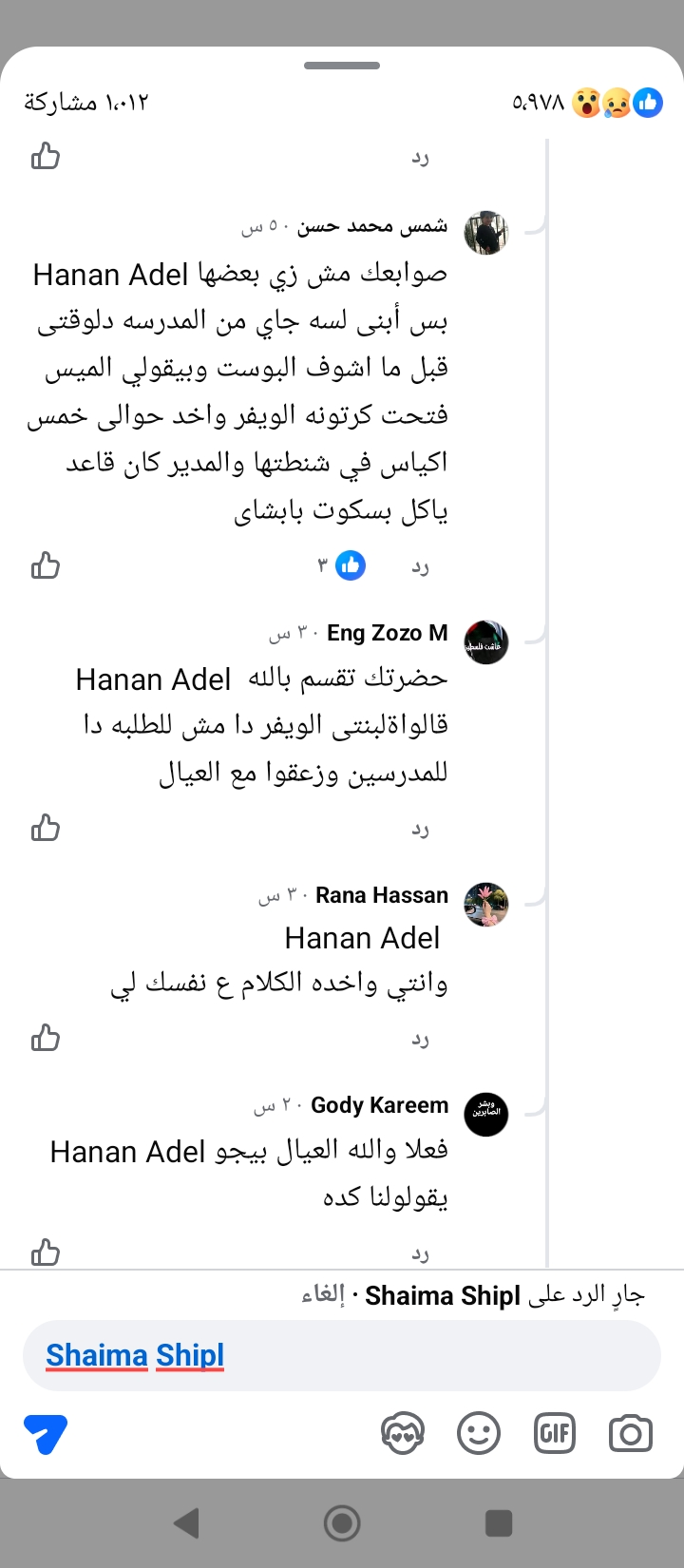Image resolution: width=684 pixels, height=1568 pixels.
Task: Like the comment by Gody Kareem
Action: coord(46,1252)
